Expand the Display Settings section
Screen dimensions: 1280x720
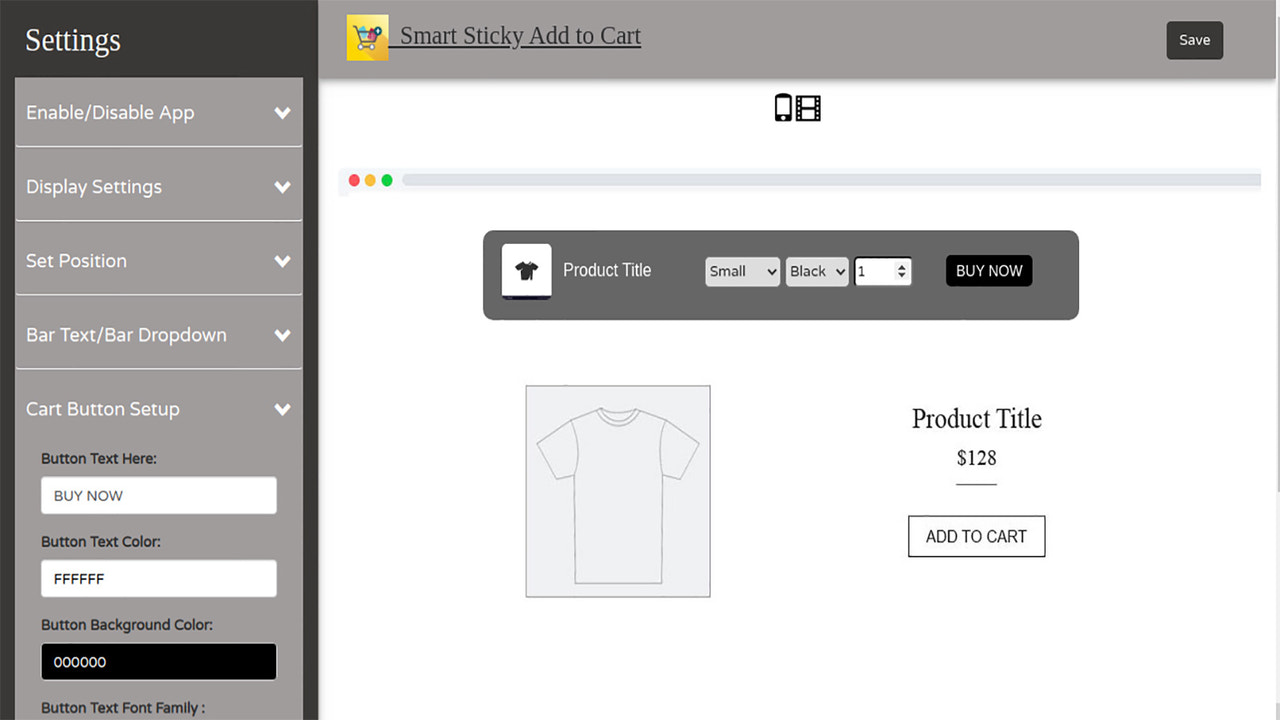[x=158, y=186]
